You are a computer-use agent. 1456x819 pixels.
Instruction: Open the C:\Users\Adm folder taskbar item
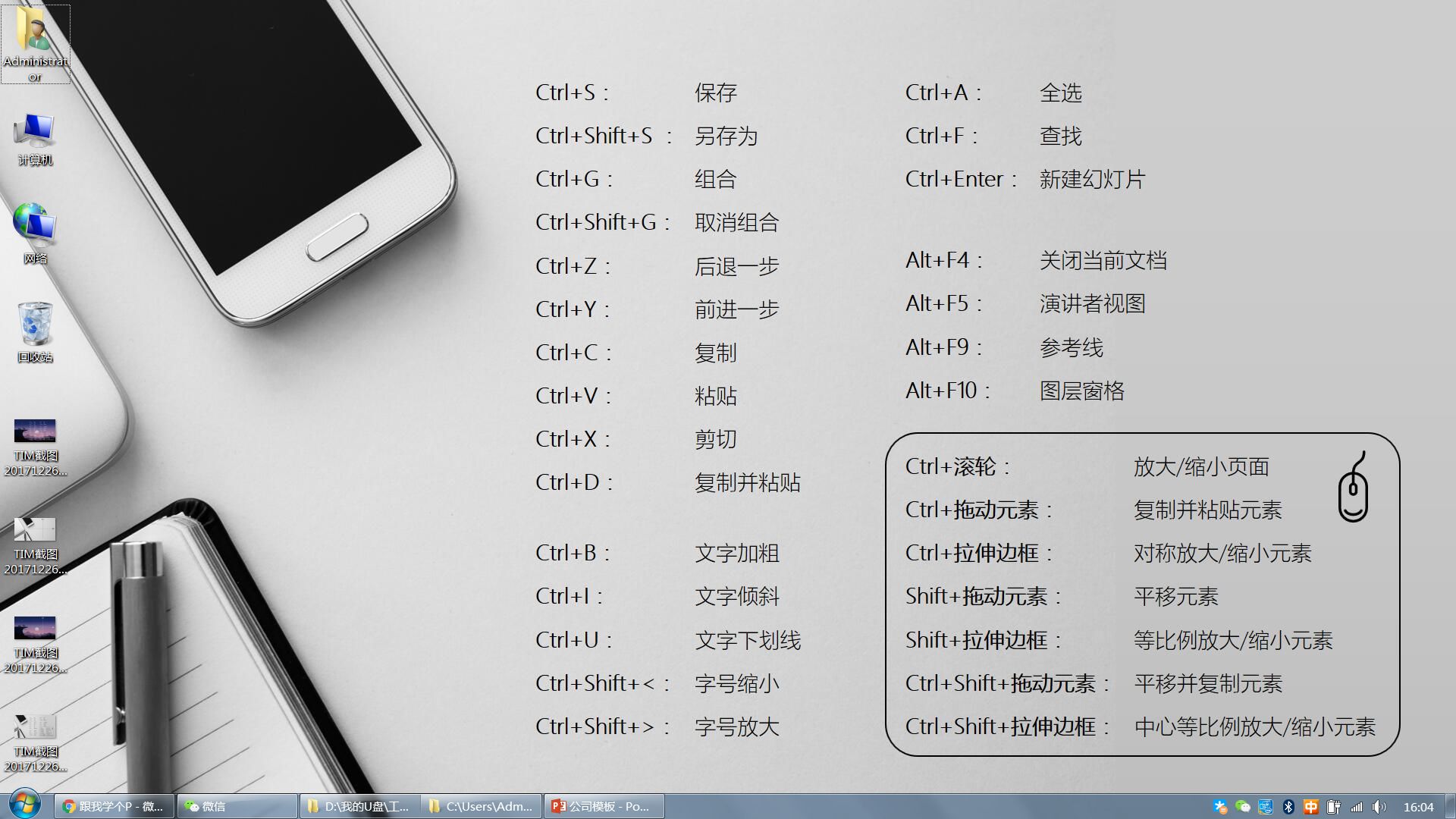[481, 806]
